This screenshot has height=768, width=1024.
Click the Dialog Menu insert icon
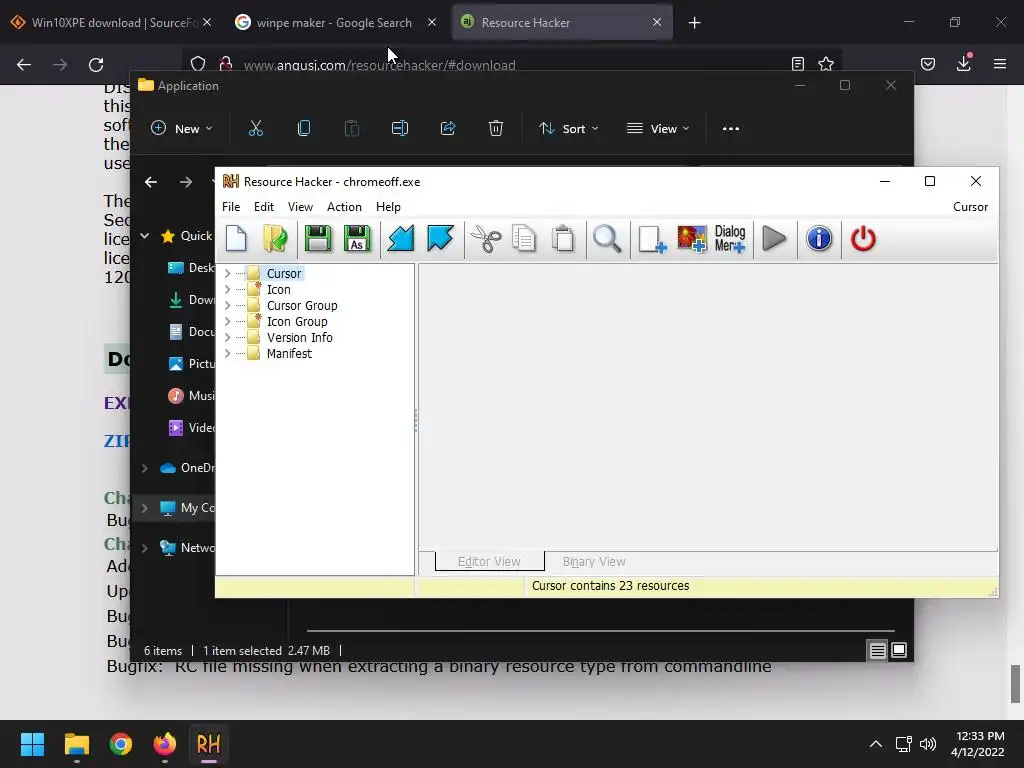[x=730, y=238]
